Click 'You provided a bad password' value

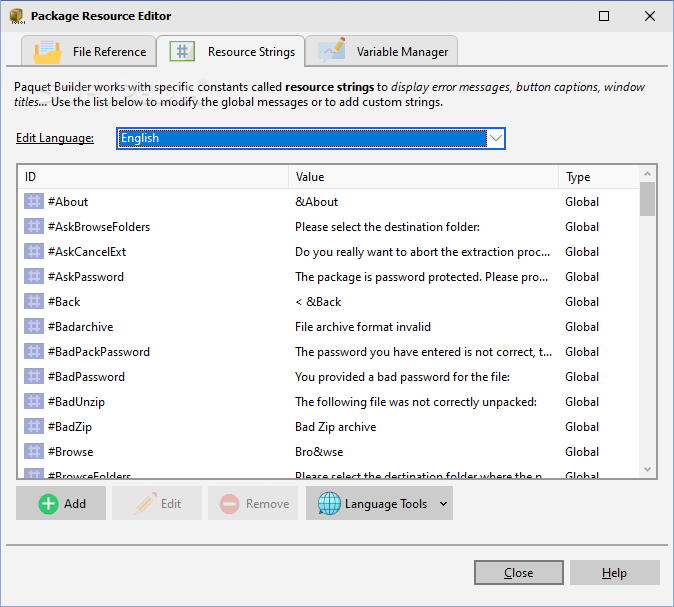click(402, 377)
